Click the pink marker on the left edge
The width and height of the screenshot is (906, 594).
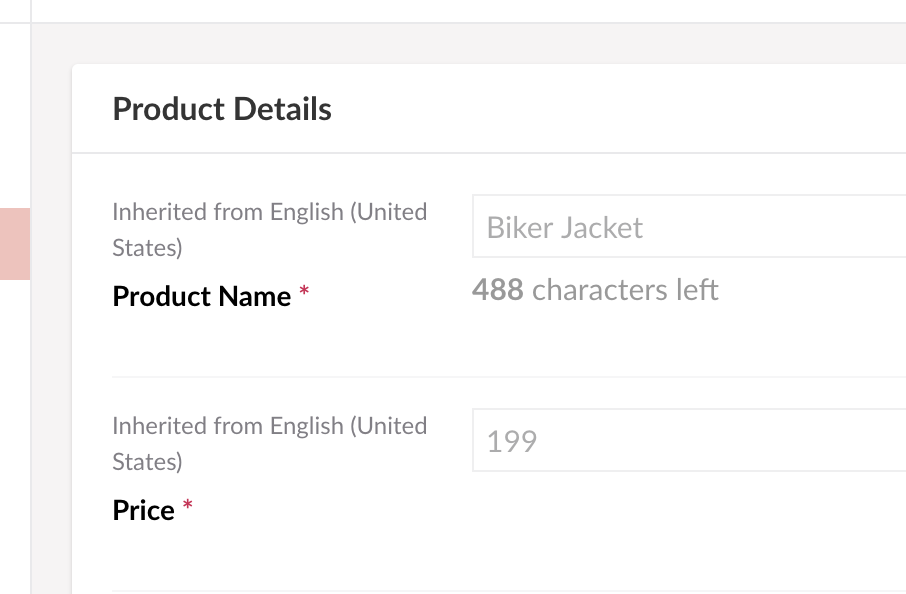point(15,243)
